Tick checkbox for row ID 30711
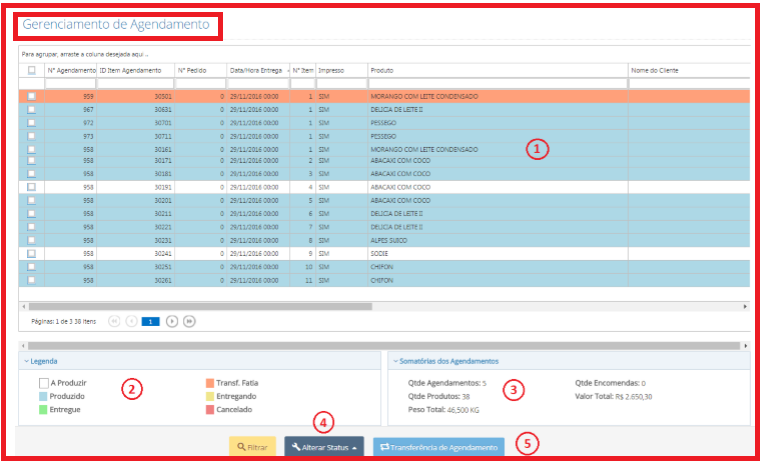The image size is (763, 463). click(32, 136)
